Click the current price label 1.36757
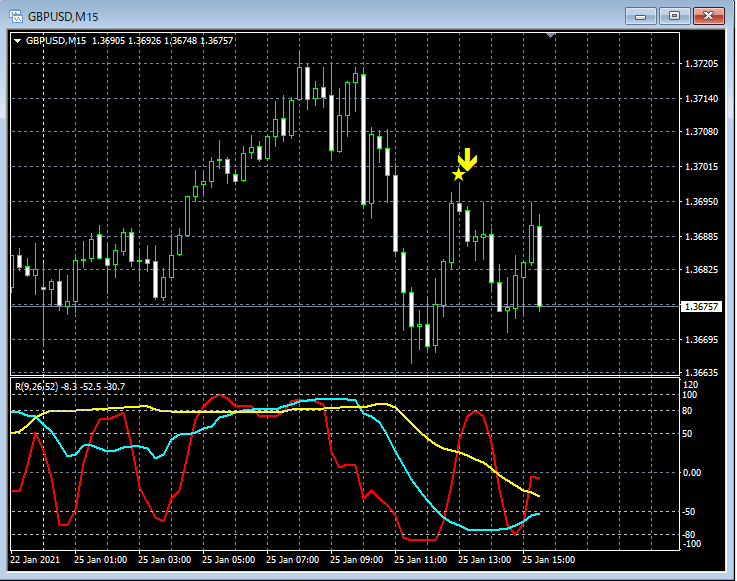The image size is (737, 581). click(701, 306)
